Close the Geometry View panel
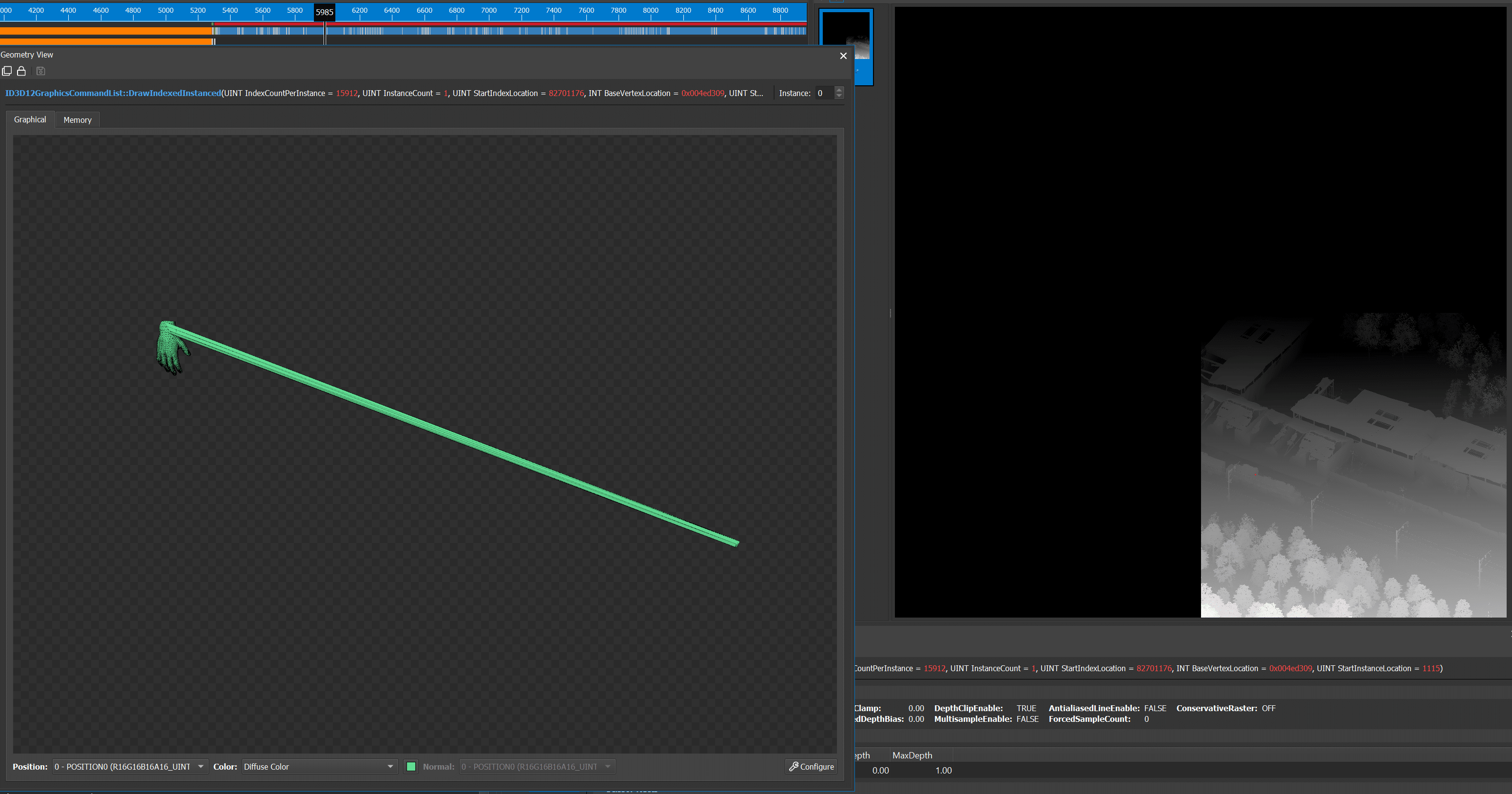The height and width of the screenshot is (794, 1512). 843,56
